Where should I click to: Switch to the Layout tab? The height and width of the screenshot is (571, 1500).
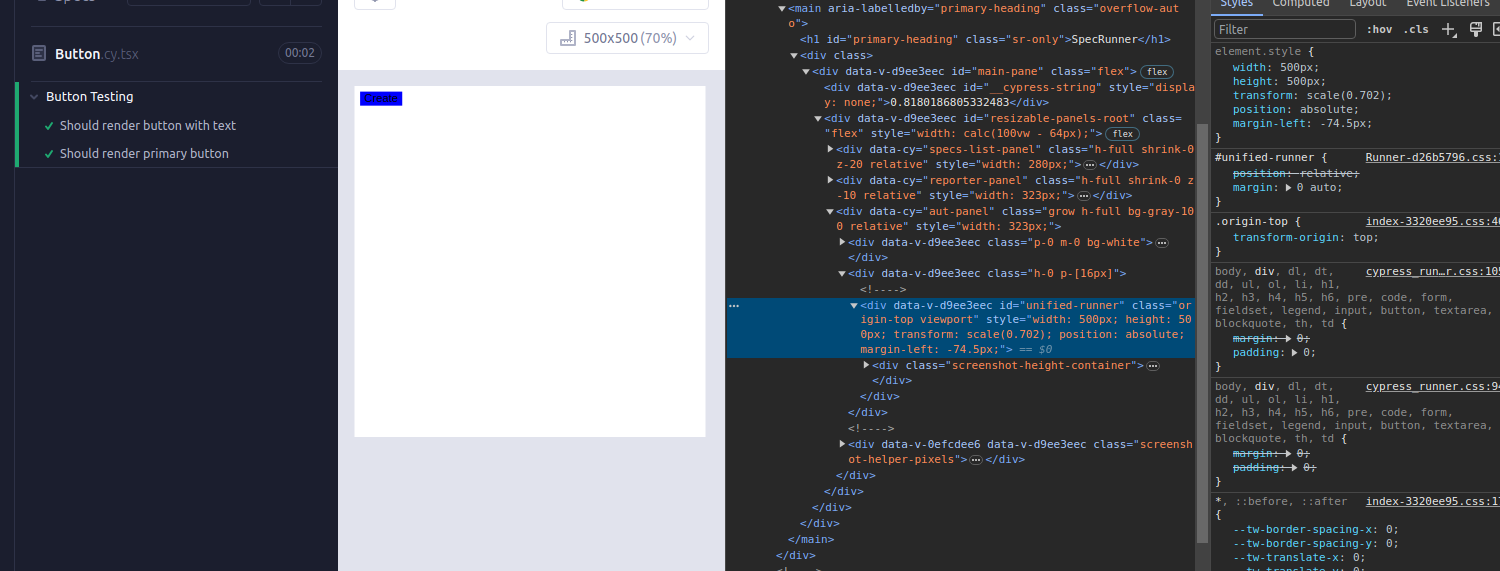[x=1368, y=5]
